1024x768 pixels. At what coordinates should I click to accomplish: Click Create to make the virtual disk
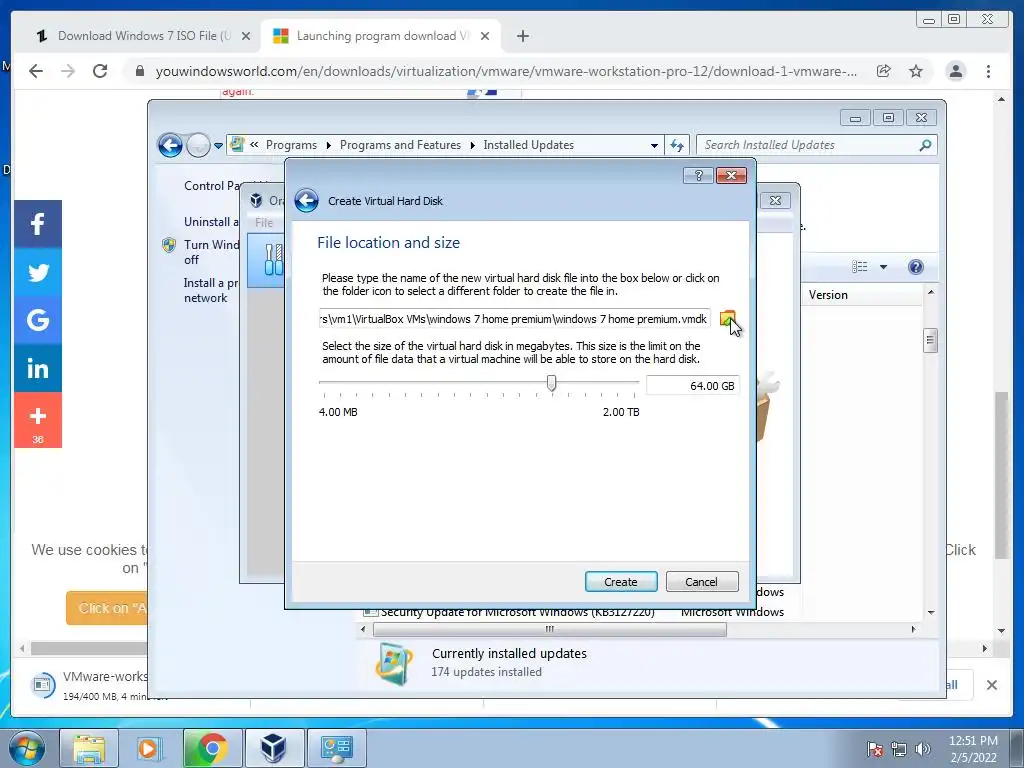point(620,581)
